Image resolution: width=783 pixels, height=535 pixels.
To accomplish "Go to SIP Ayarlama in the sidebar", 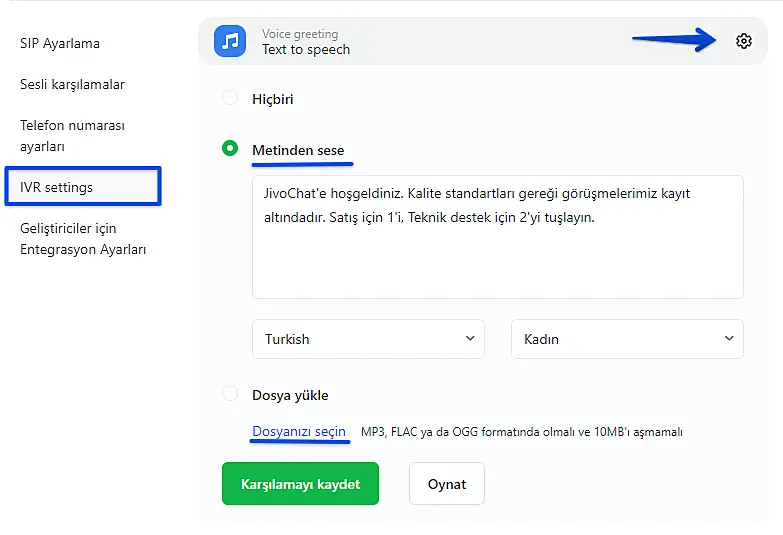I will (60, 43).
